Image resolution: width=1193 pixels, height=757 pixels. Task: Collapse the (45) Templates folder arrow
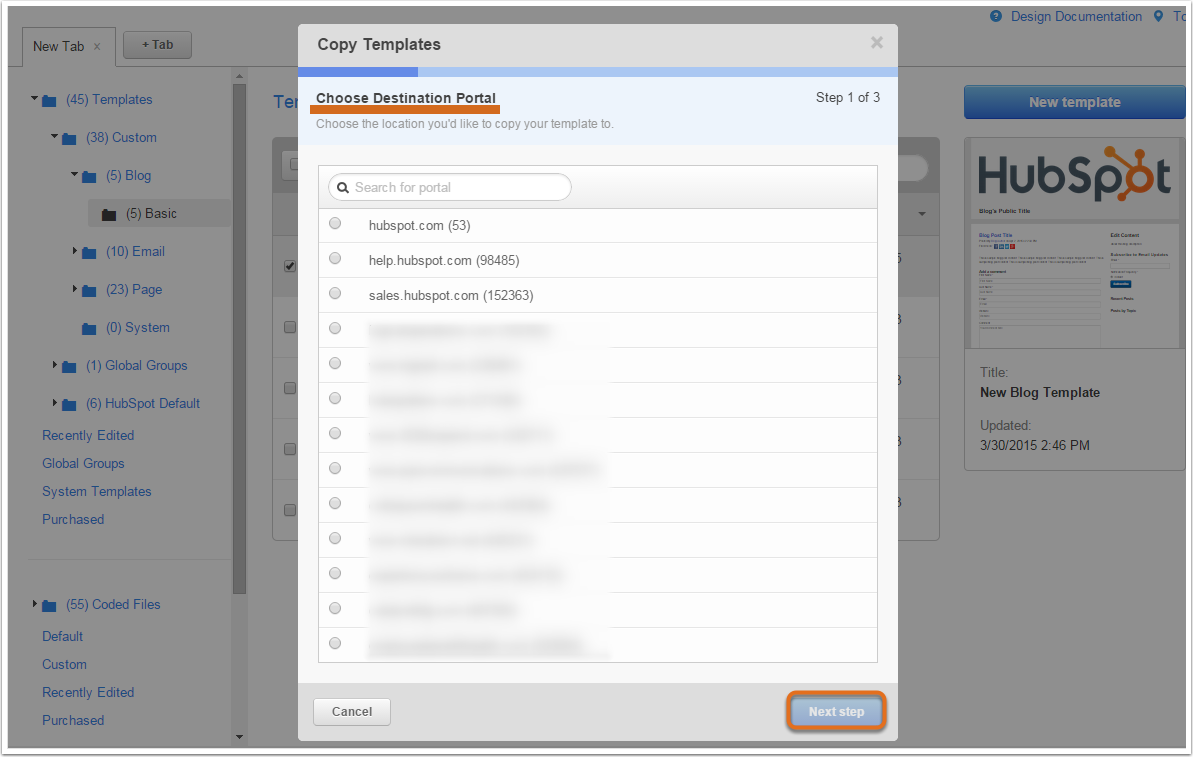click(x=34, y=98)
